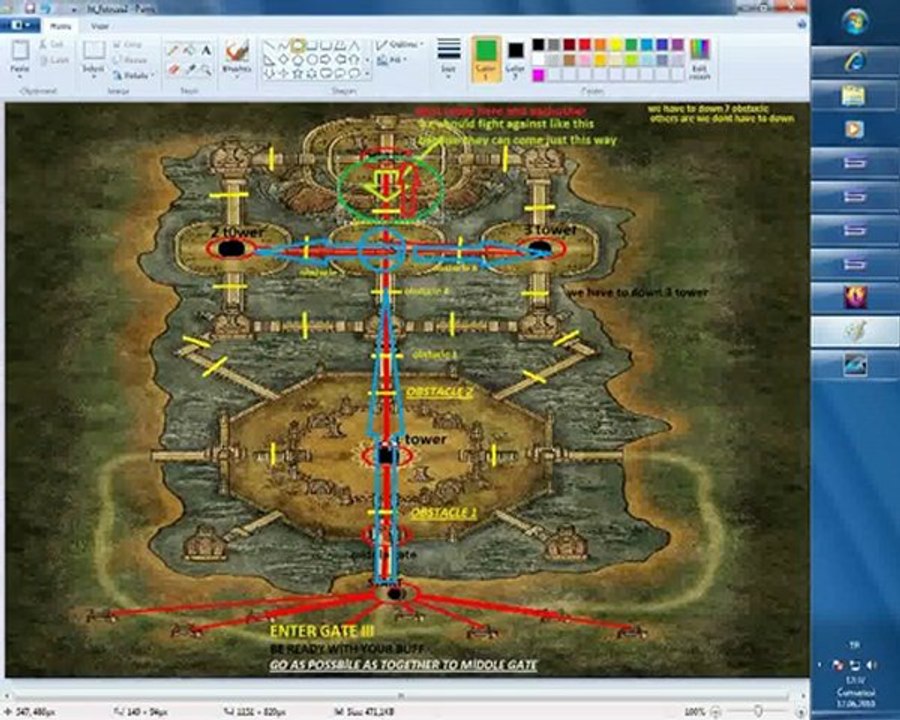
Task: Choose the orange palette swatch
Action: tap(600, 44)
